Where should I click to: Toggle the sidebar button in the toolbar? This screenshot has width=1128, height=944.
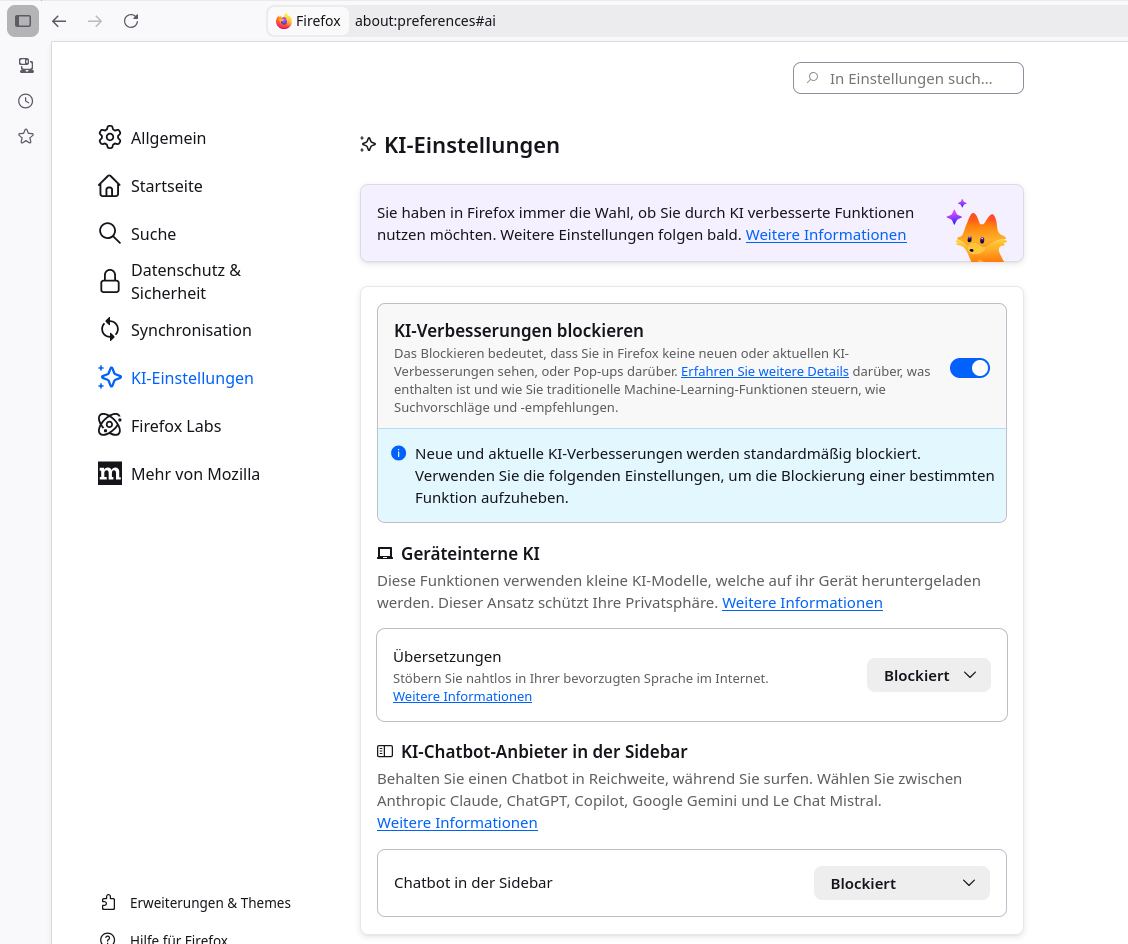coord(23,21)
